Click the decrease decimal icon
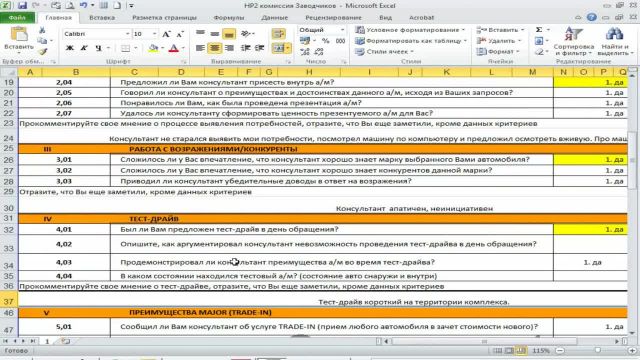The width and height of the screenshot is (640, 360). point(319,51)
